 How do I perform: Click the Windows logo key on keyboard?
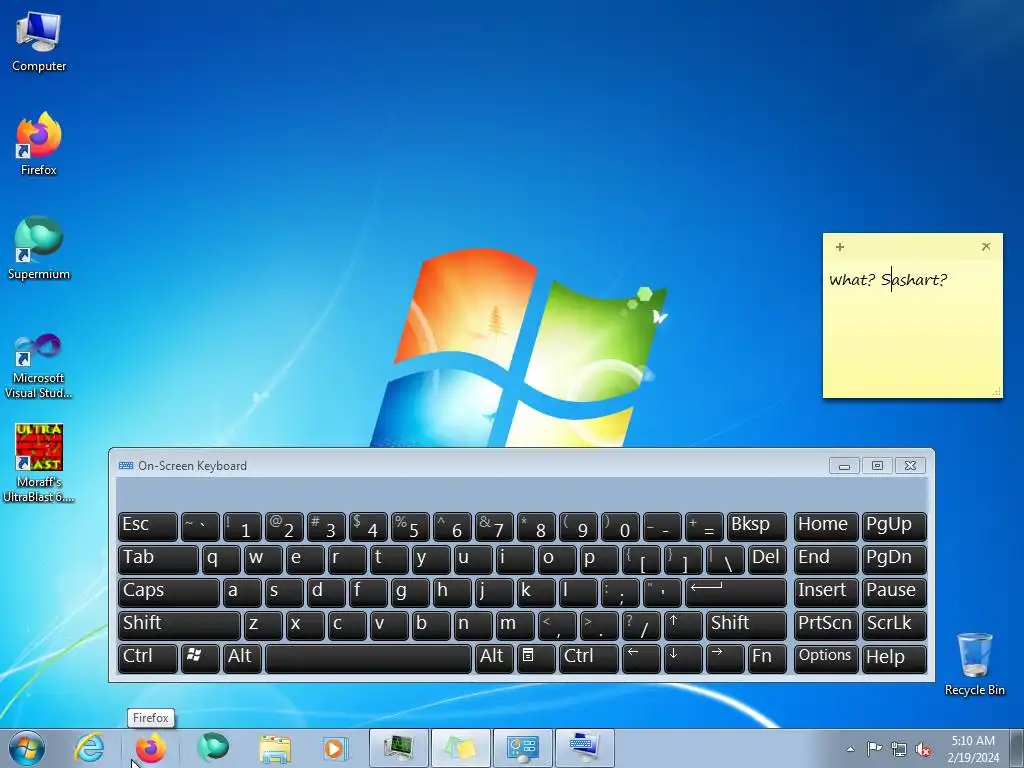click(x=200, y=658)
